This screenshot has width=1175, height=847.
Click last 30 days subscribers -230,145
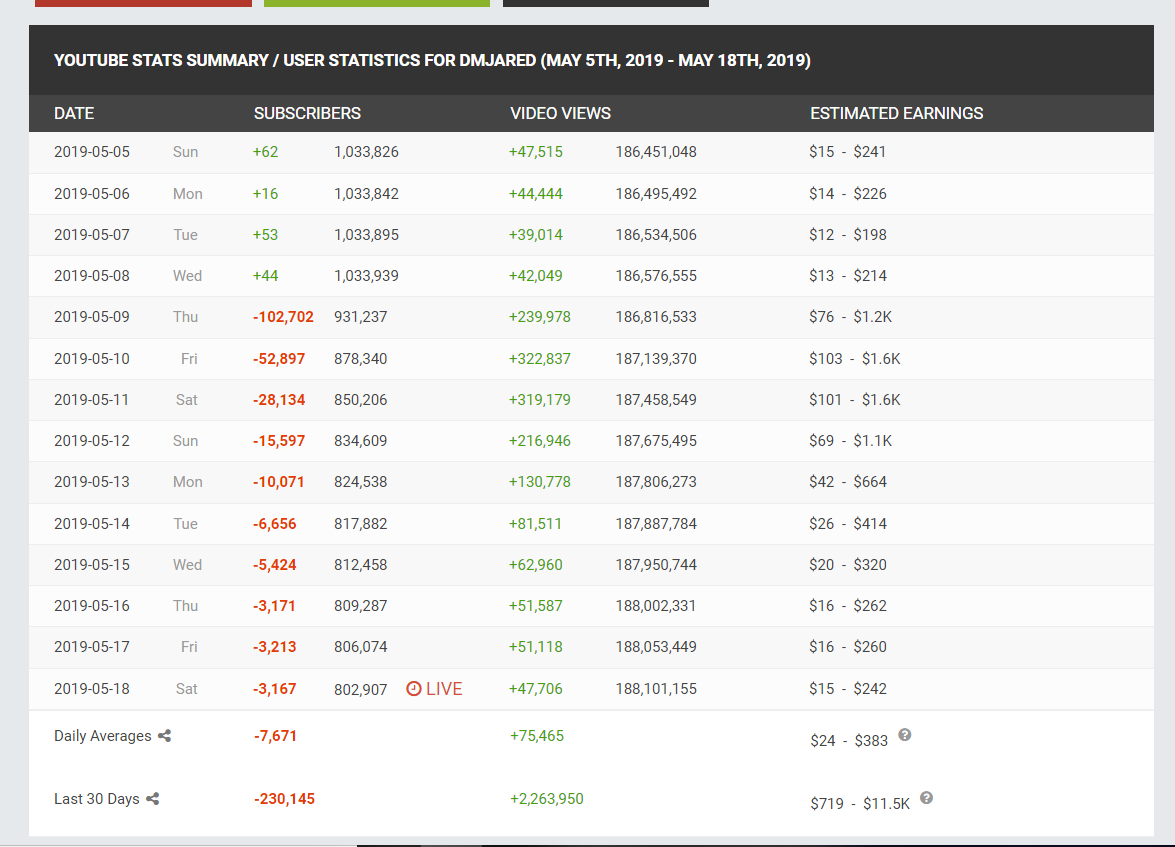point(284,799)
